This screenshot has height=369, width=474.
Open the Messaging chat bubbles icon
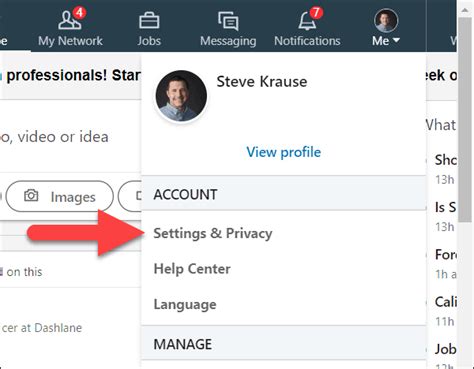click(x=228, y=21)
